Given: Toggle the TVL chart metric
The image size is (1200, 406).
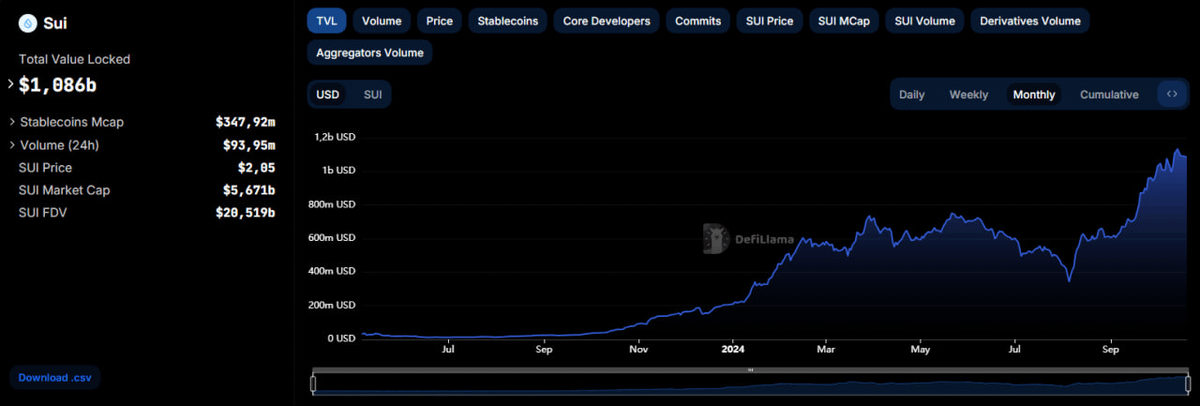Looking at the screenshot, I should click(x=326, y=20).
